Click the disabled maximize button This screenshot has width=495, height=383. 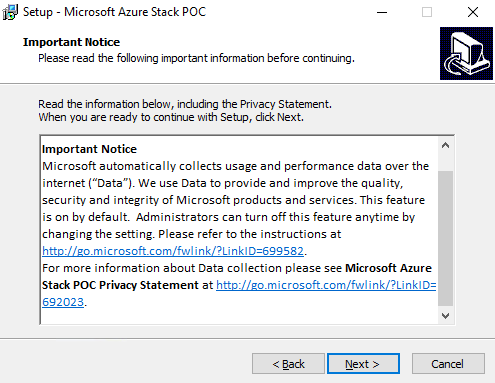click(427, 12)
